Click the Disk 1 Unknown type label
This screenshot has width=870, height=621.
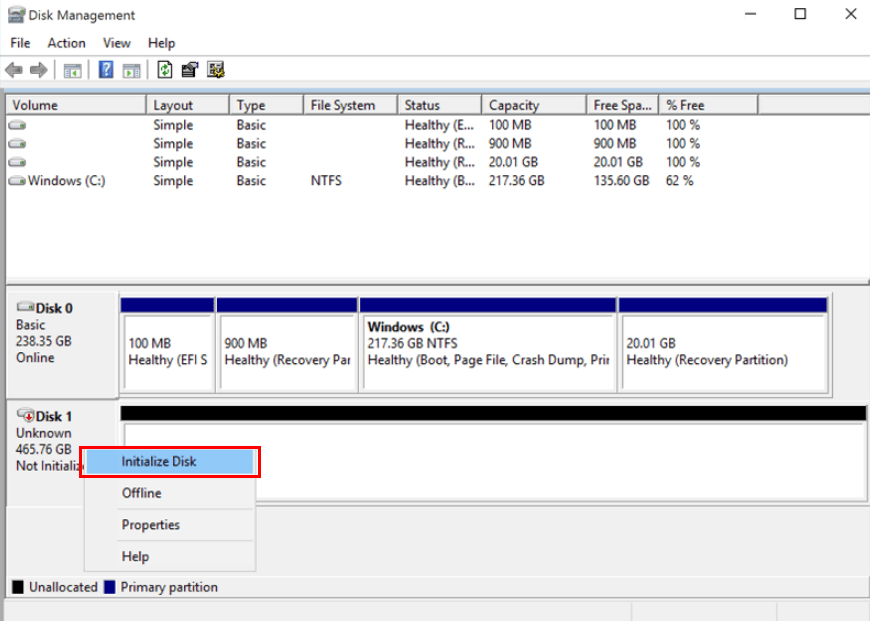[44, 433]
